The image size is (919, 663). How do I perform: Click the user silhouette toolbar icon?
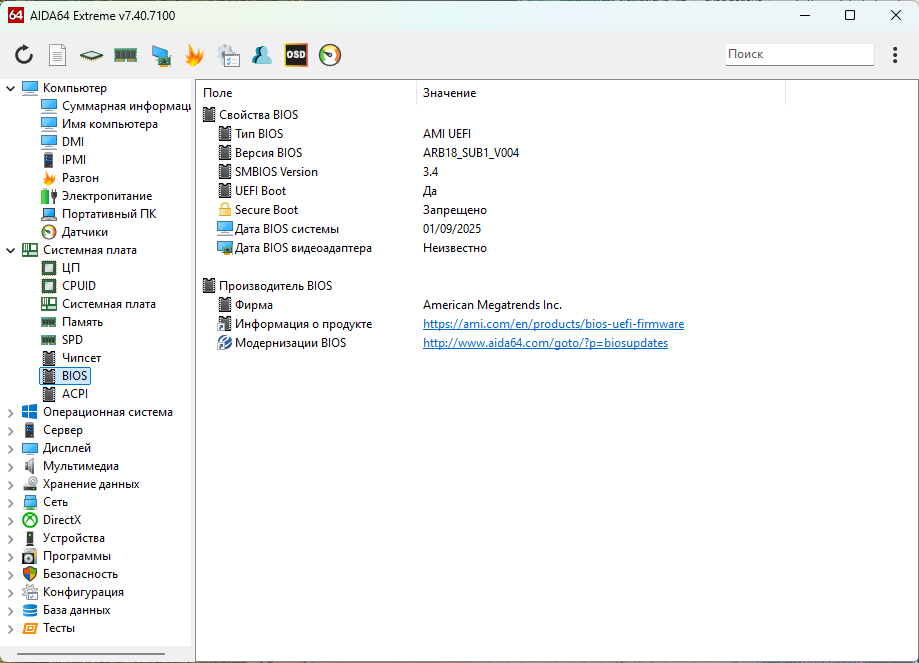click(x=262, y=55)
